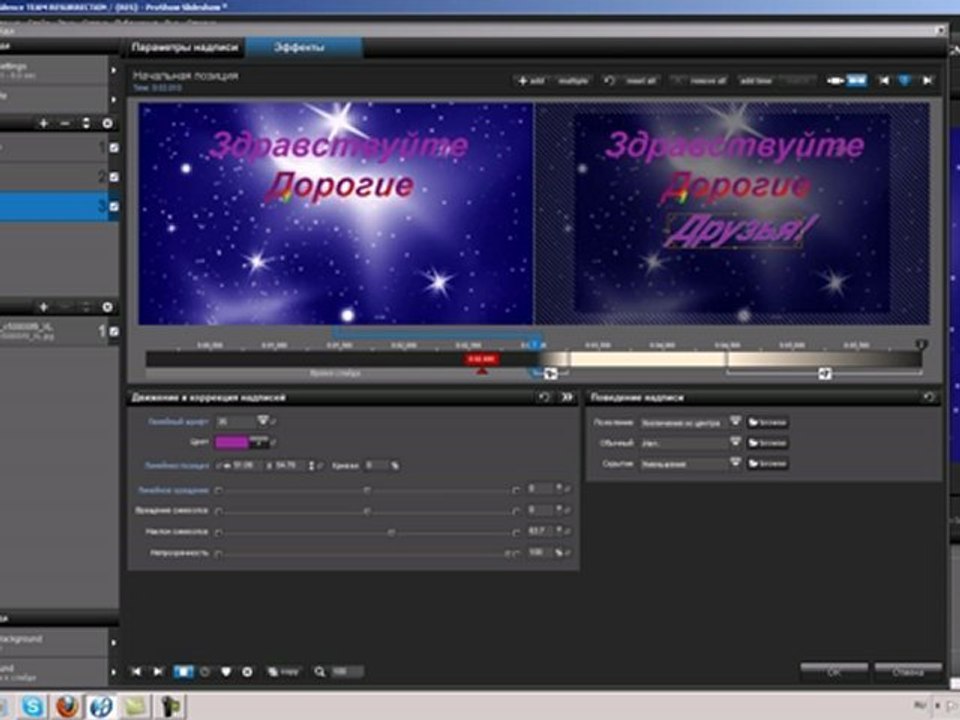Jump to next slide at bottom toolbar

coord(158,672)
